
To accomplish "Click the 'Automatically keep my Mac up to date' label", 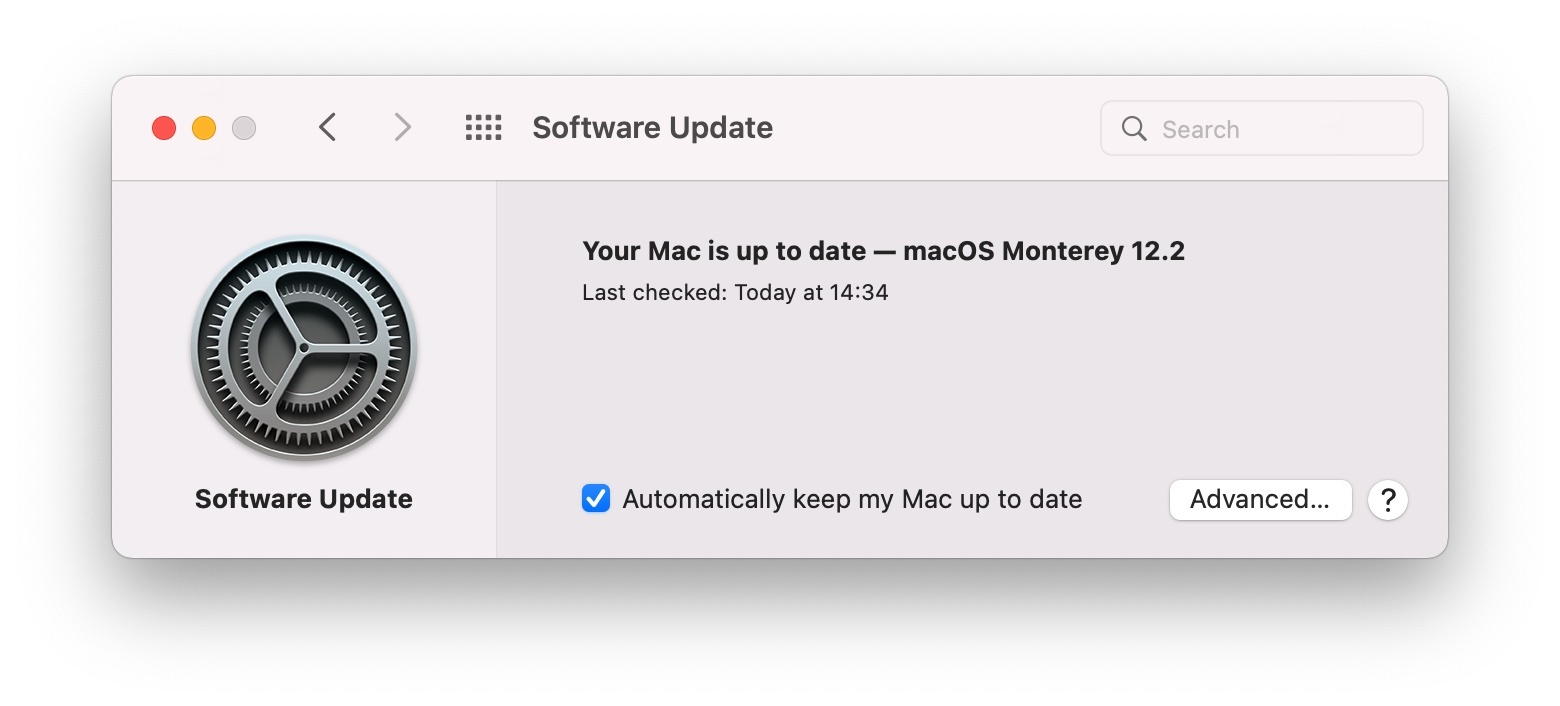I will pyautogui.click(x=852, y=499).
